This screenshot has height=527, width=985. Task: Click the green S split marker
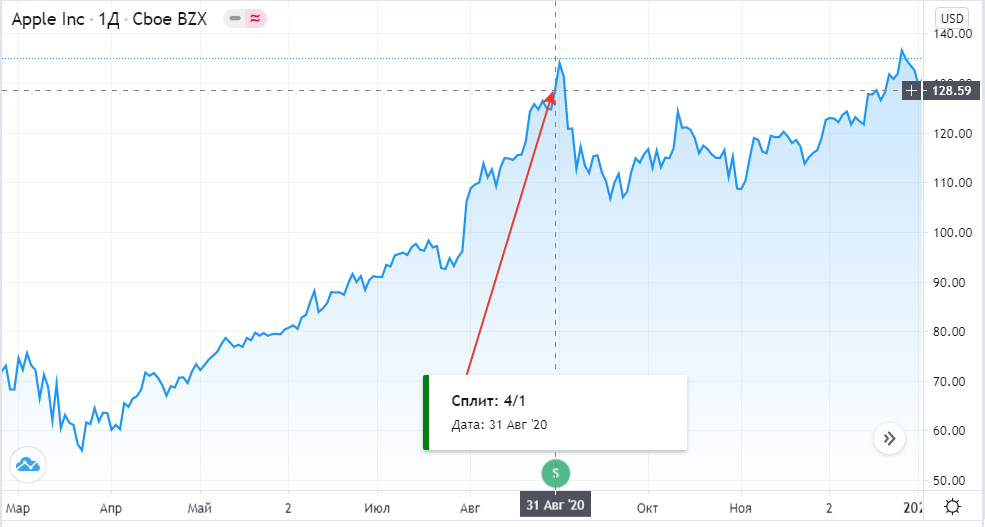click(x=556, y=472)
